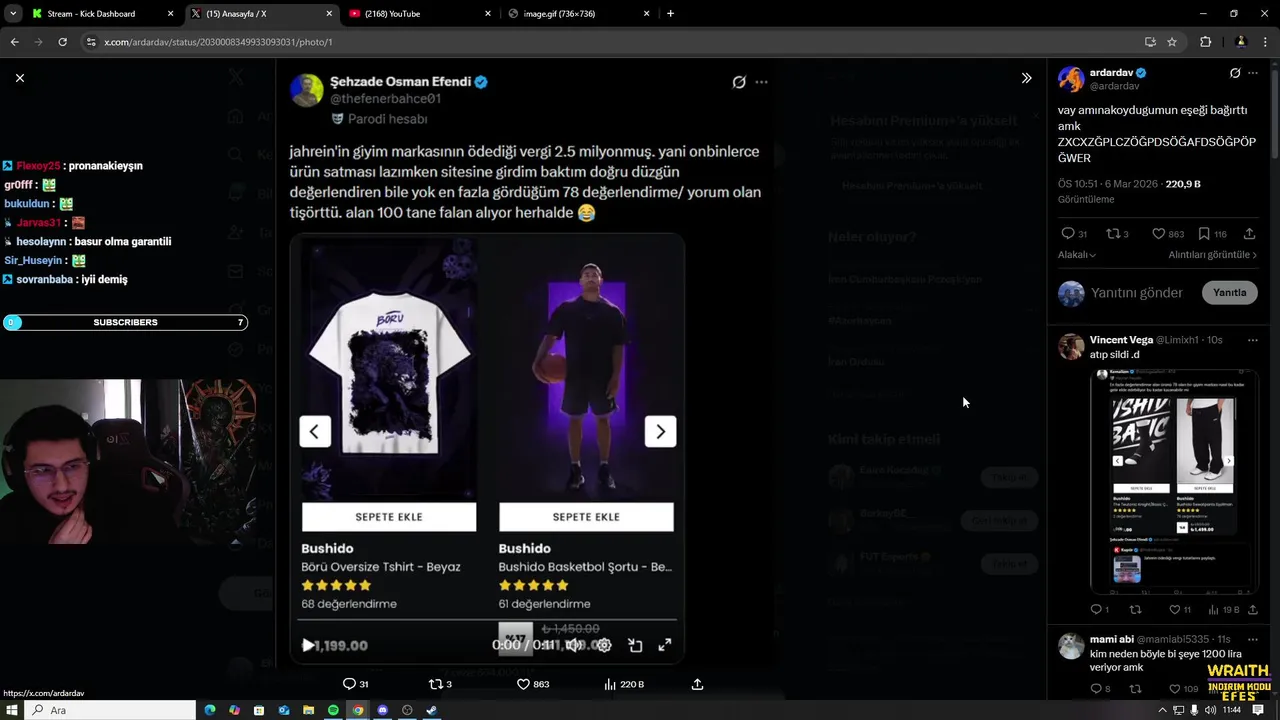Image resolution: width=1280 pixels, height=720 pixels.
Task: Play the embedded video
Action: click(x=308, y=646)
